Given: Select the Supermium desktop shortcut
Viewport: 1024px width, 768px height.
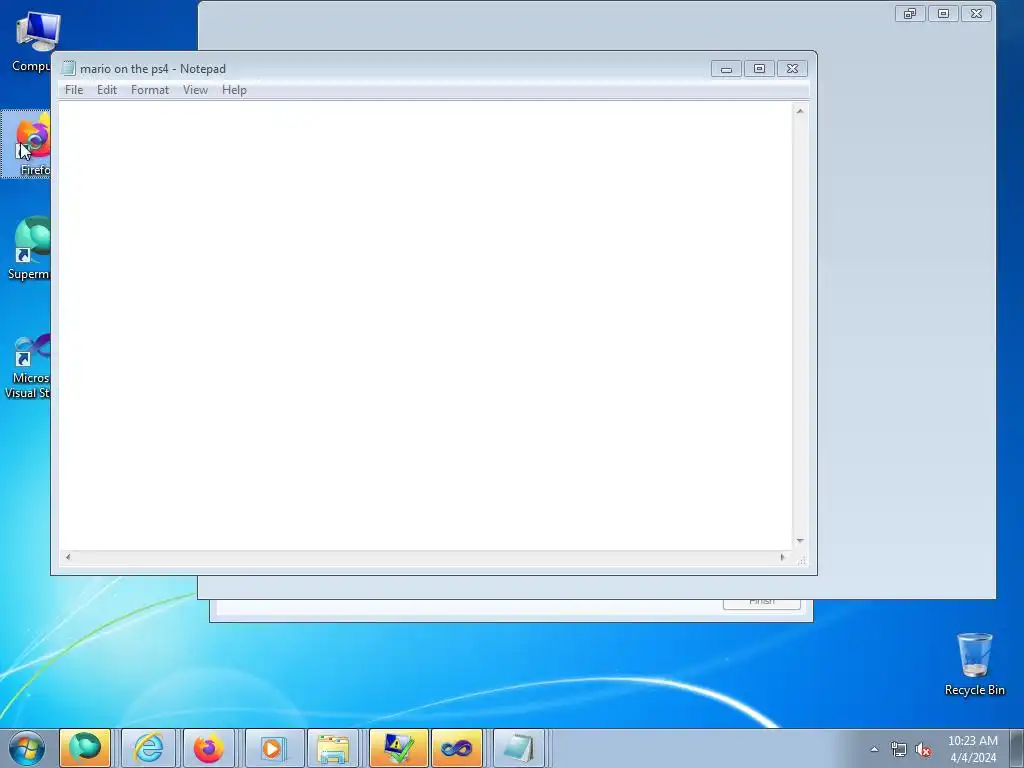Looking at the screenshot, I should pos(27,248).
